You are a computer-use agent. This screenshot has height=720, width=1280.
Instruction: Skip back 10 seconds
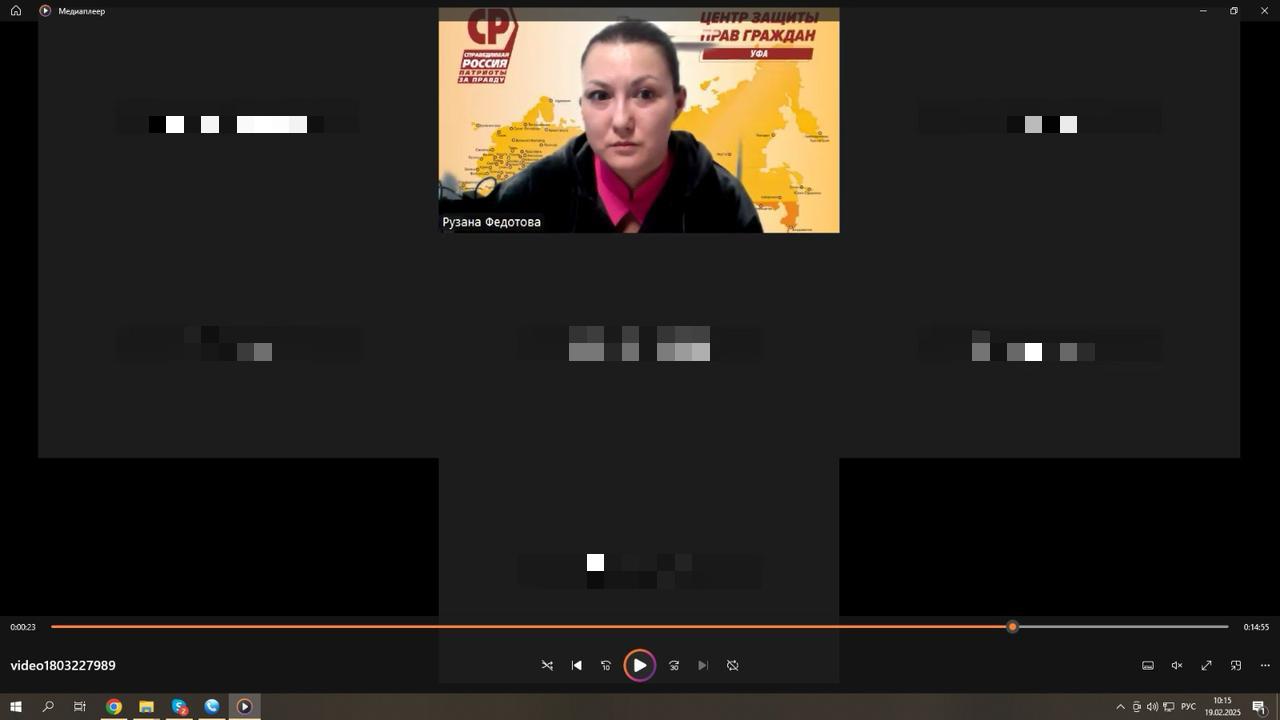coord(605,665)
